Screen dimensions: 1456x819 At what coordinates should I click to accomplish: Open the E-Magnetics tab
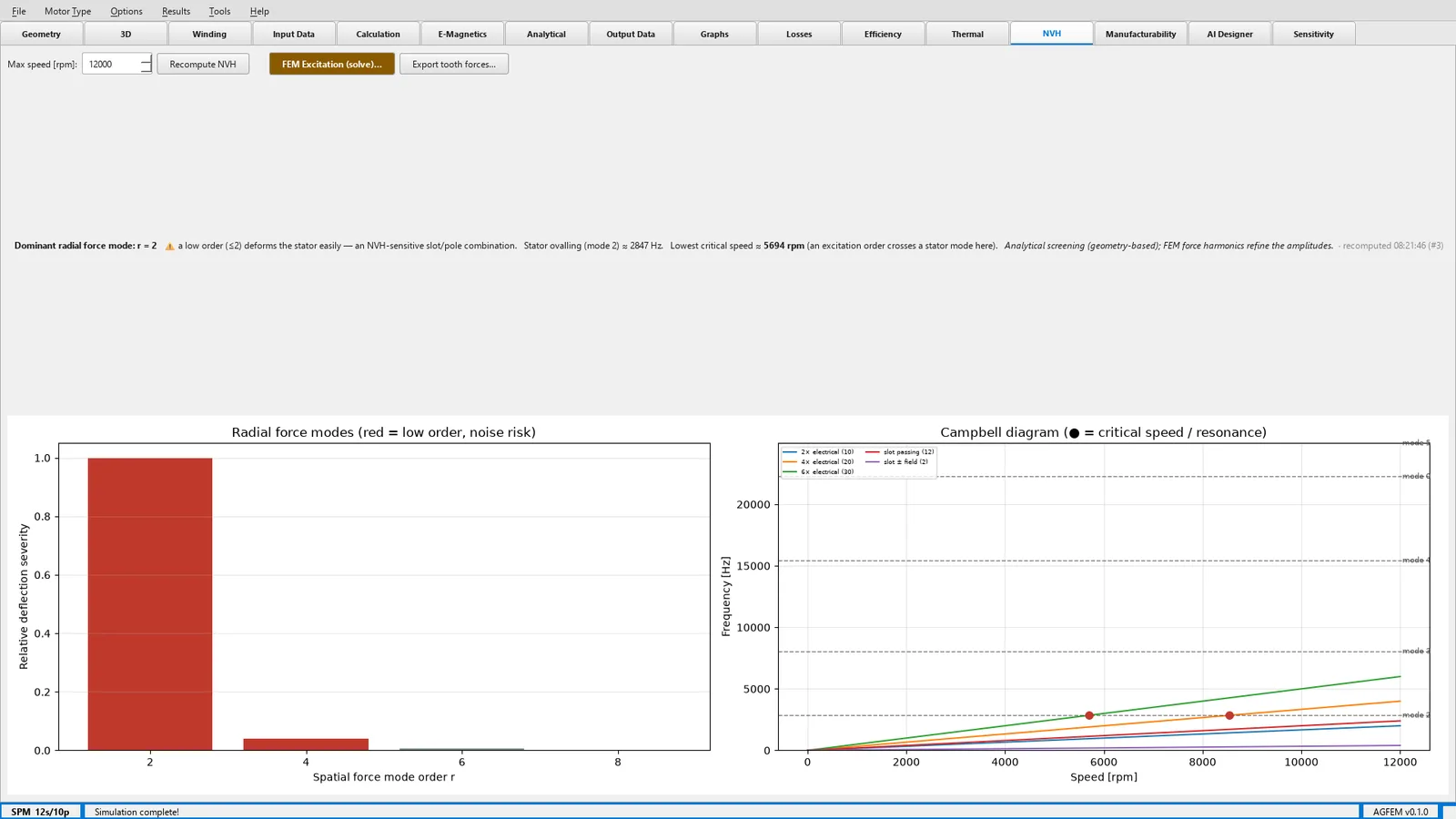point(462,34)
